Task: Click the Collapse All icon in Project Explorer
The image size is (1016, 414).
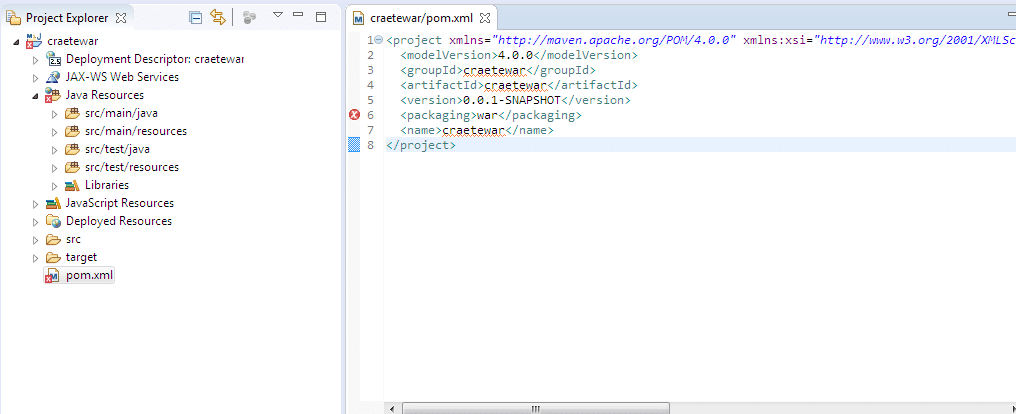Action: tap(196, 17)
